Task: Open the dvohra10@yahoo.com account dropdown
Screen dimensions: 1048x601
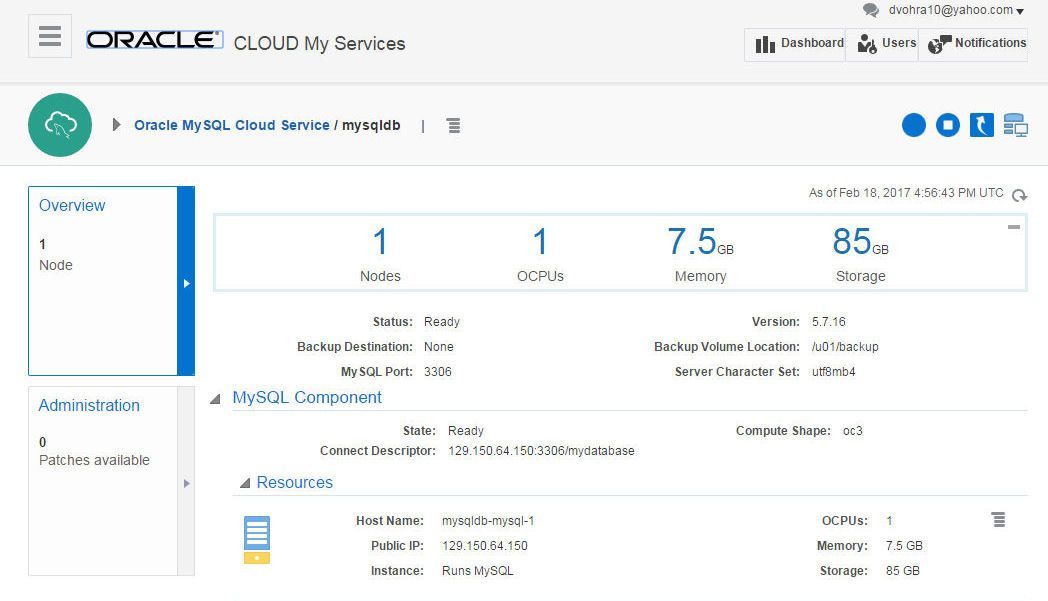Action: point(956,10)
